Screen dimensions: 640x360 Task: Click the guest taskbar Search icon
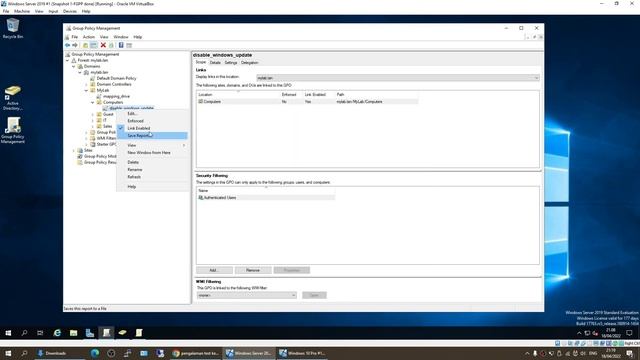coord(24,333)
